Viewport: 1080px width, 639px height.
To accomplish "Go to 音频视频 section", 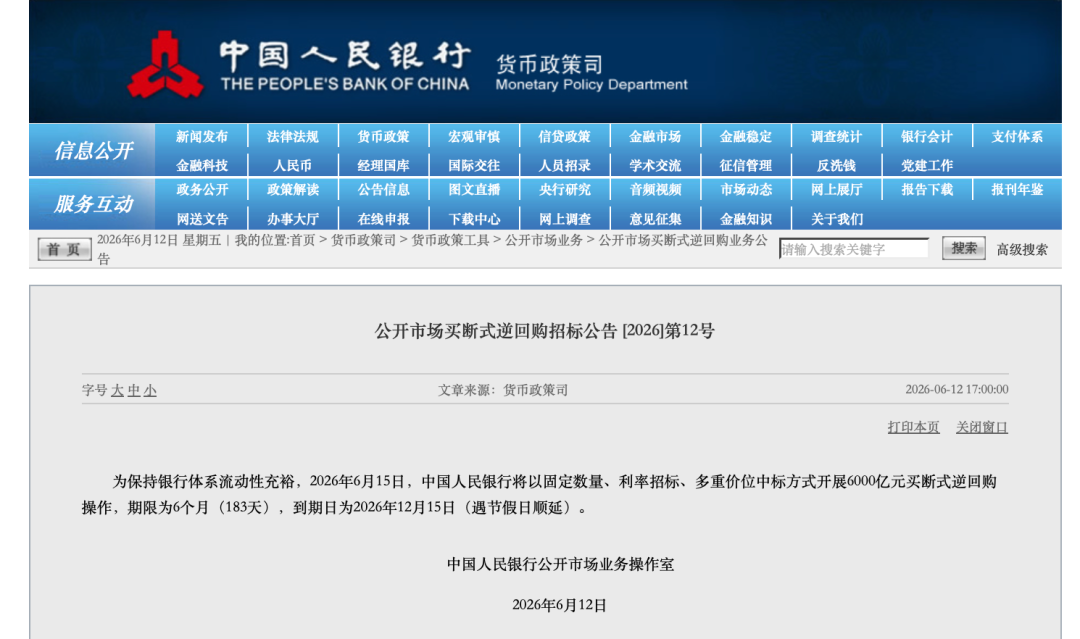I will pyautogui.click(x=655, y=190).
